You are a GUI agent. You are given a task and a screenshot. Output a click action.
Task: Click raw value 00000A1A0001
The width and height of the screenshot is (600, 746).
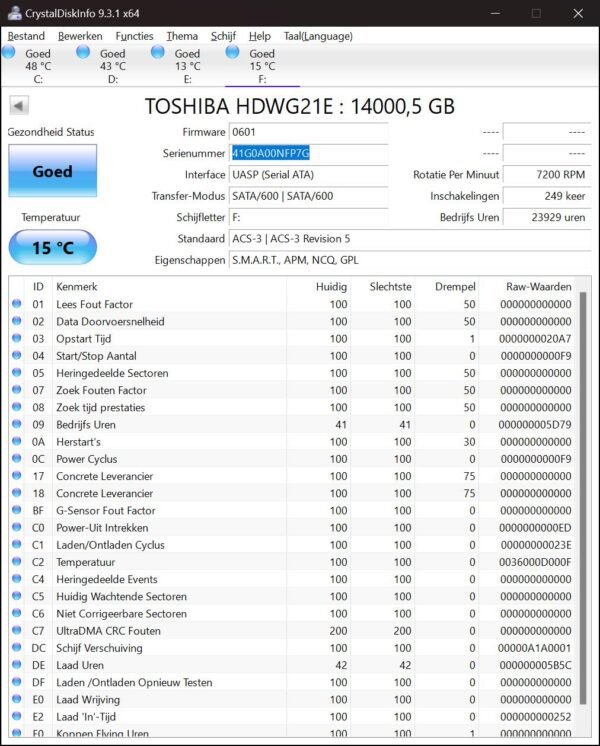pos(534,648)
